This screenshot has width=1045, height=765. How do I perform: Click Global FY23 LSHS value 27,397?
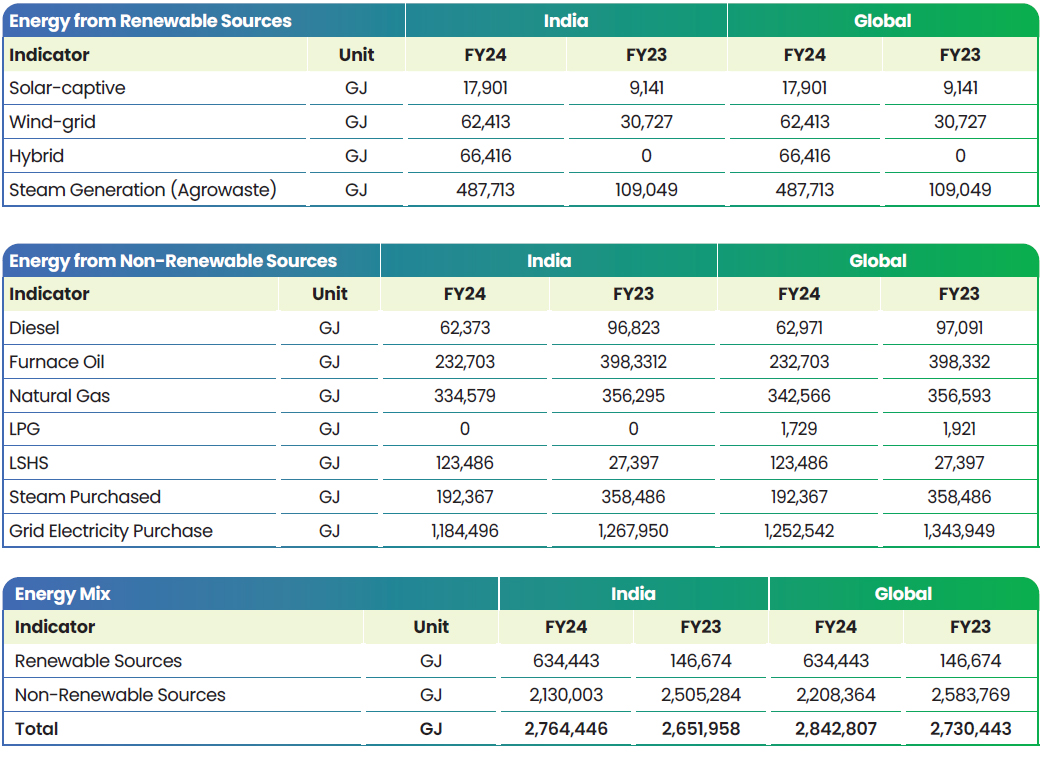(x=959, y=462)
